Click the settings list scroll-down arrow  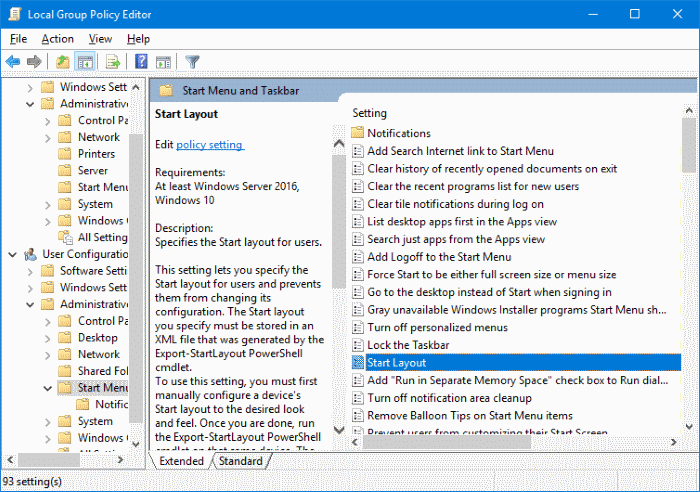pyautogui.click(x=689, y=427)
